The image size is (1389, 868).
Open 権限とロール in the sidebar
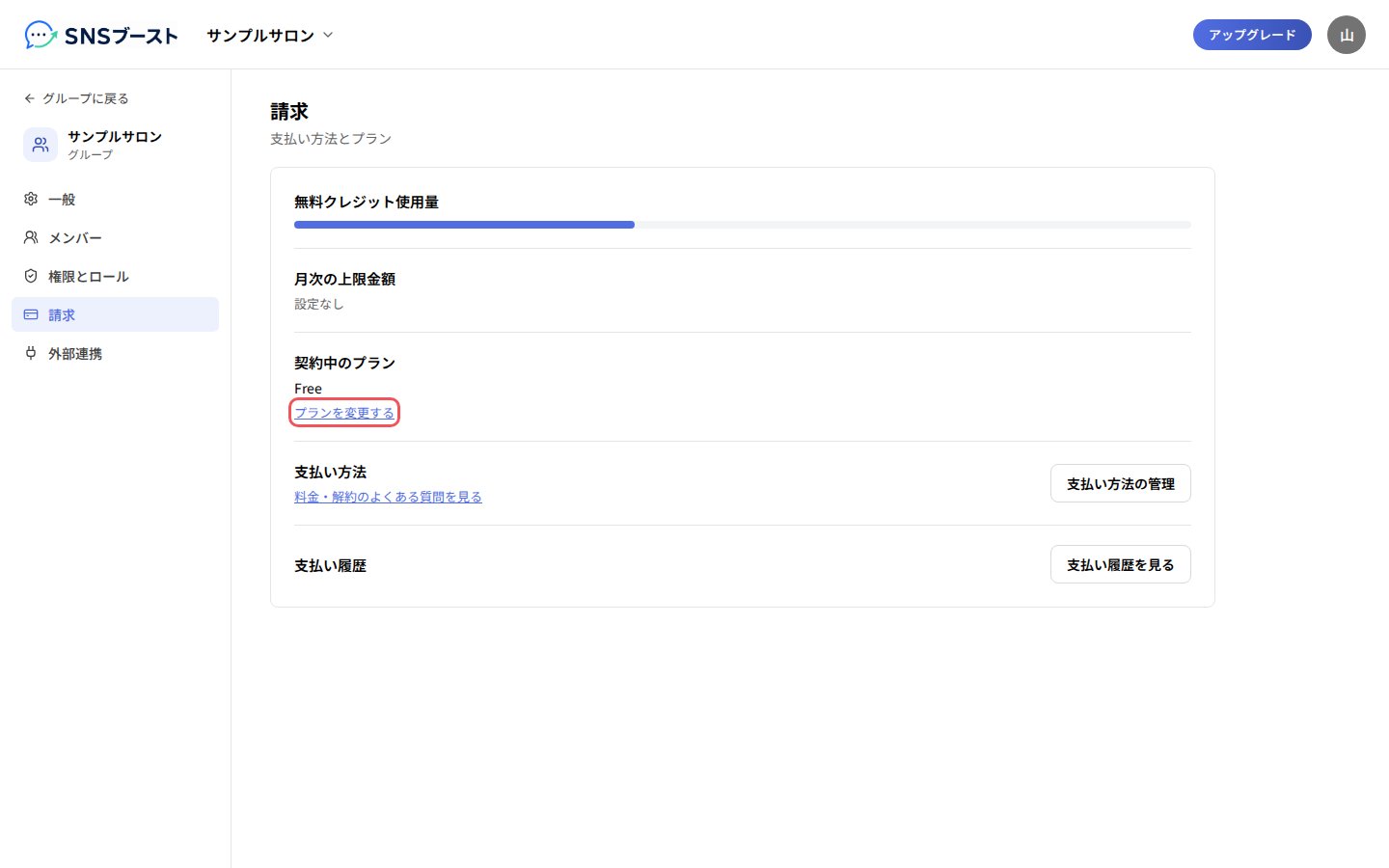click(115, 276)
